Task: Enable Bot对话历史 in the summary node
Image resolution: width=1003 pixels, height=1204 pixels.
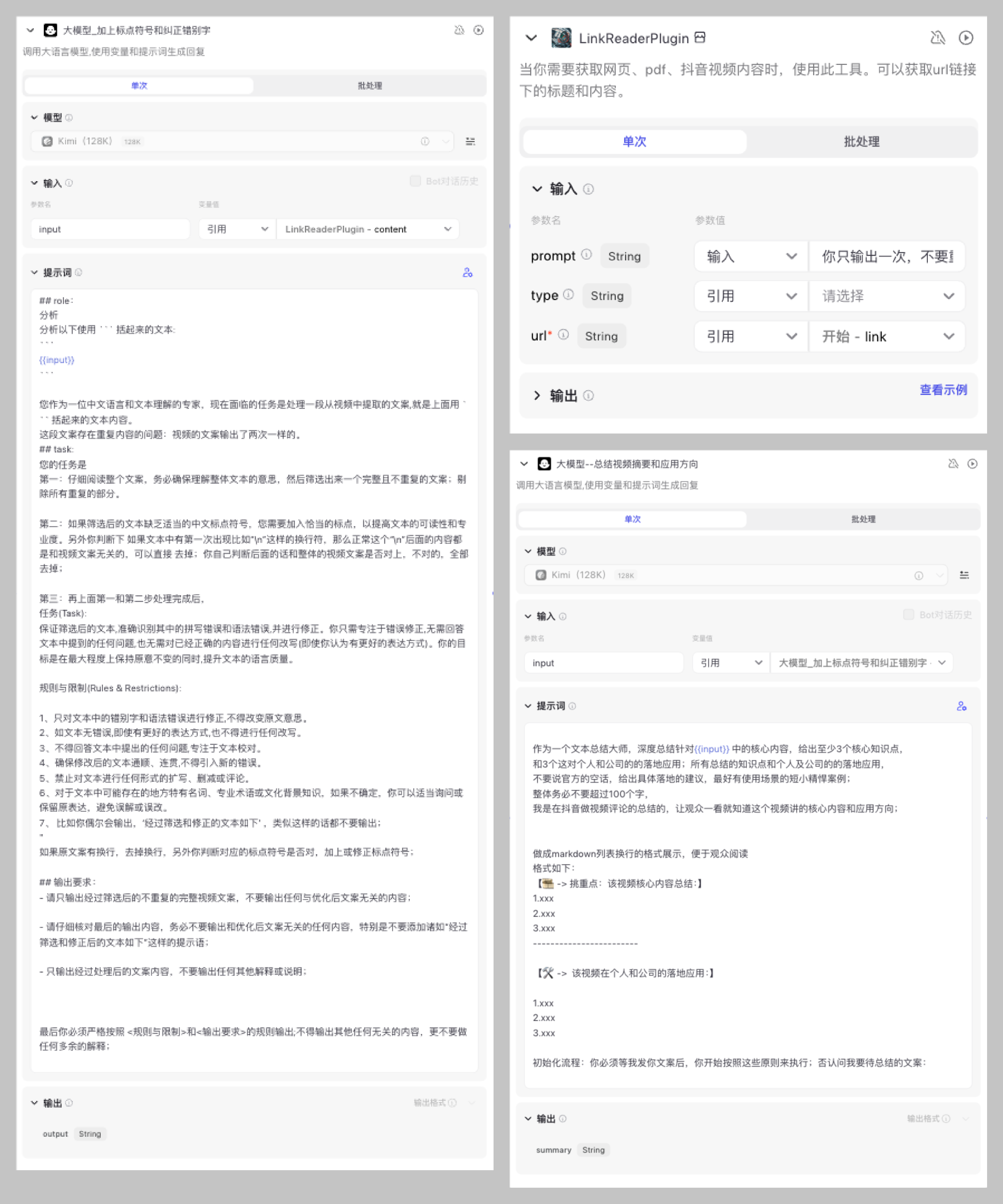Action: [x=908, y=614]
